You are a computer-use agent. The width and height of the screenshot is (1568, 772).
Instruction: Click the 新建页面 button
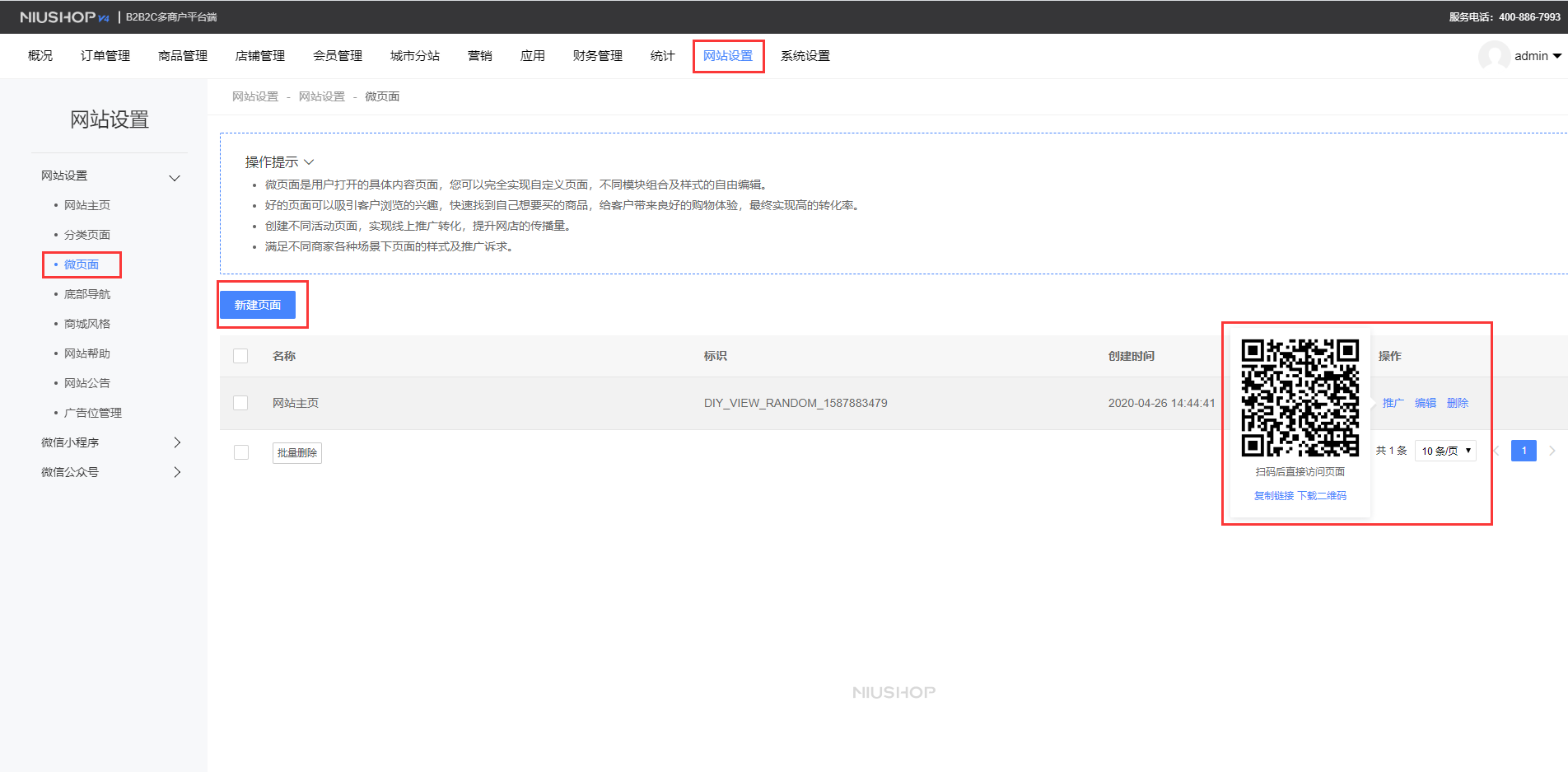[258, 305]
